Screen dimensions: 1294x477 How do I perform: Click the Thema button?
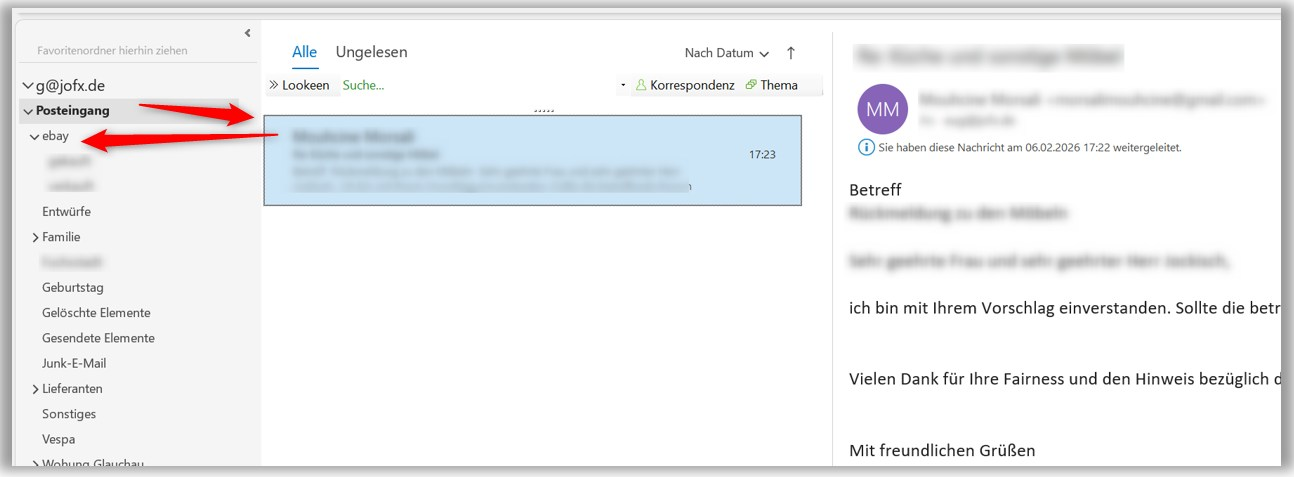[x=771, y=85]
